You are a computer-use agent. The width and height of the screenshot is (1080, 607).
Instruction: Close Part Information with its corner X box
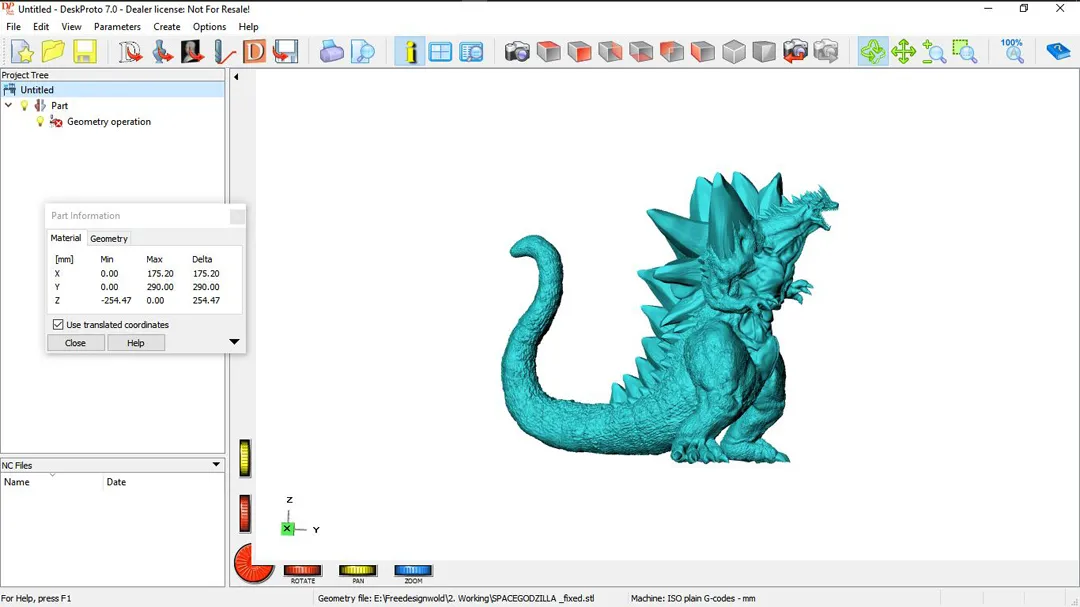click(237, 216)
